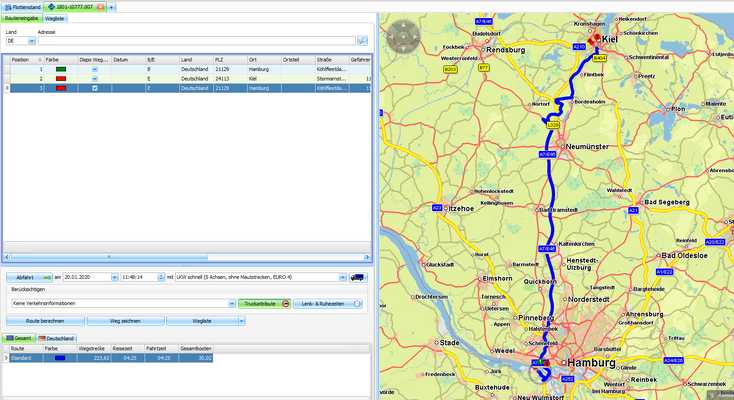Image resolution: width=734 pixels, height=400 pixels.
Task: Uncheck Dispo Weg checkbox in row 1
Action: 95,69
